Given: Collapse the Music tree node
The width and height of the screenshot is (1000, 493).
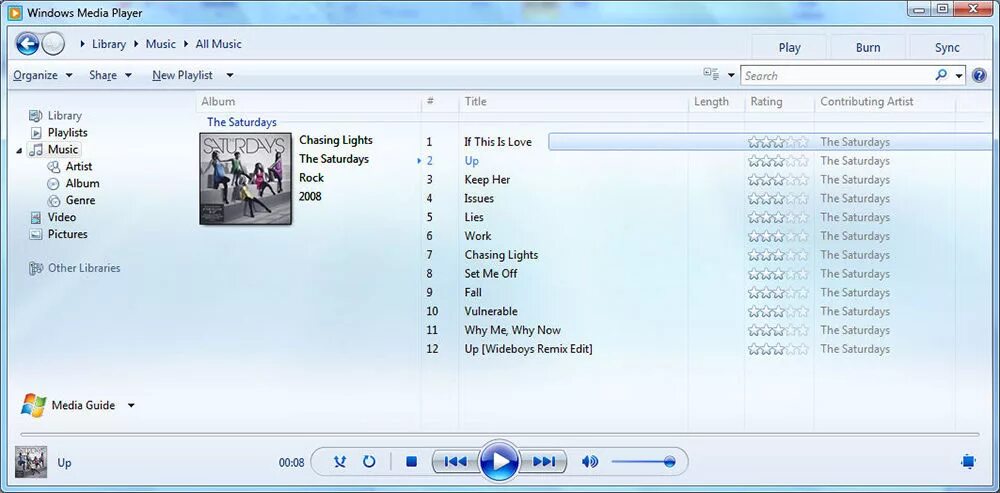Looking at the screenshot, I should (x=19, y=151).
